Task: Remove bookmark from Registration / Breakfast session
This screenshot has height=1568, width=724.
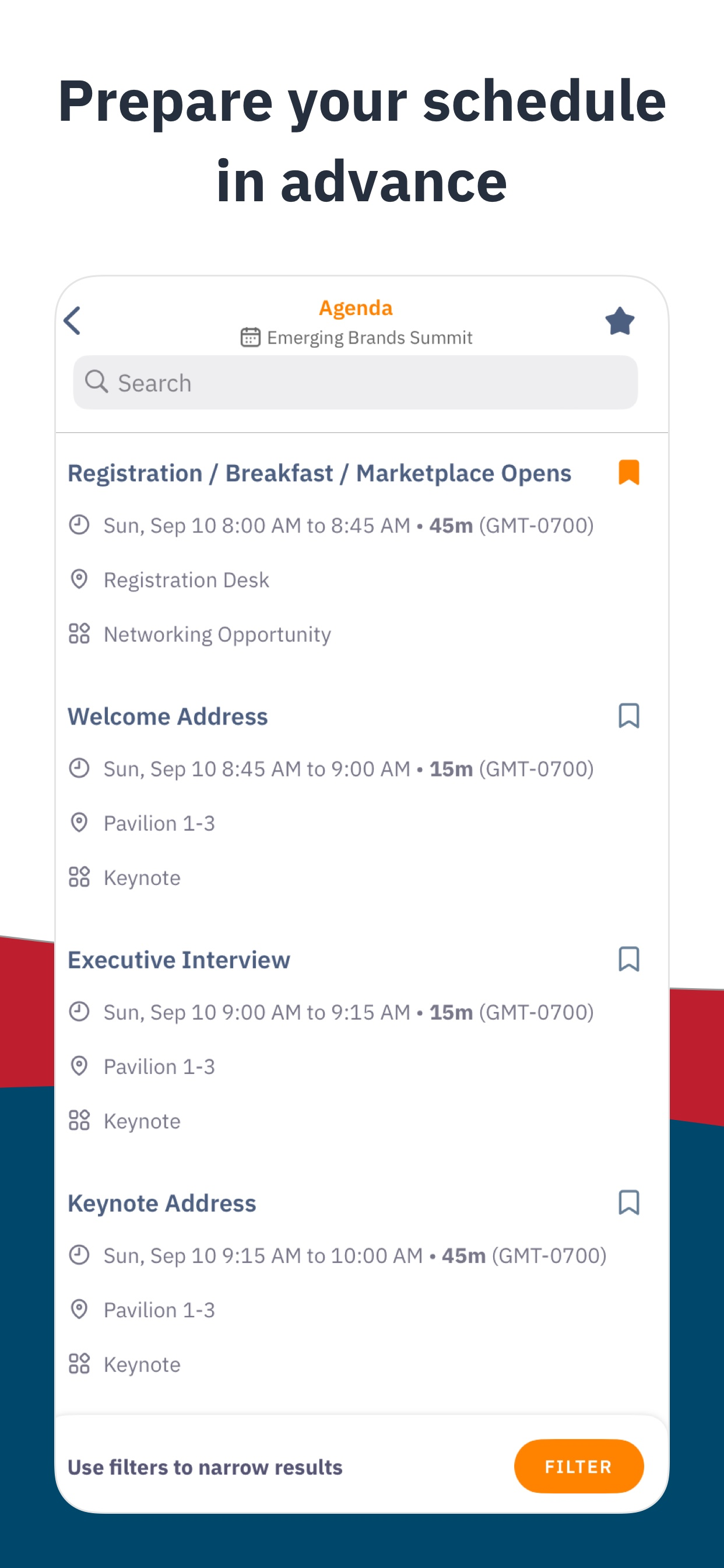Action: [x=628, y=473]
